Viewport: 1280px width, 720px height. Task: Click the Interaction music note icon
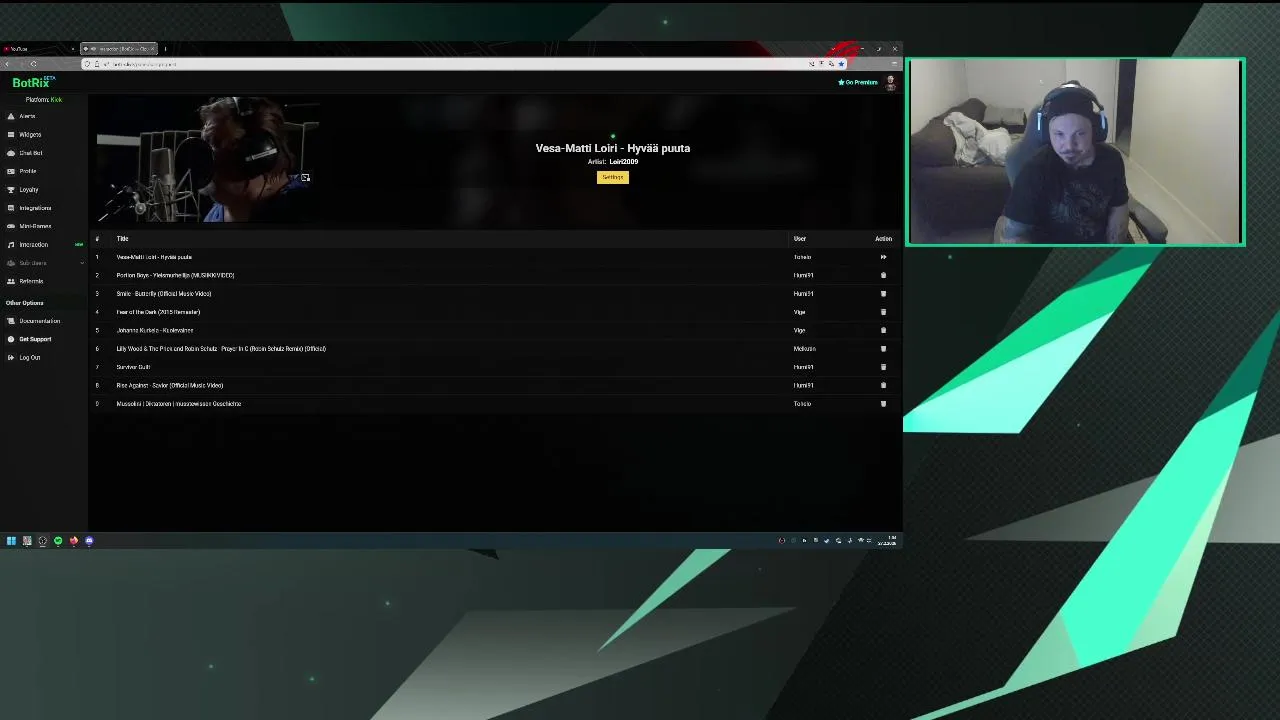(x=11, y=244)
